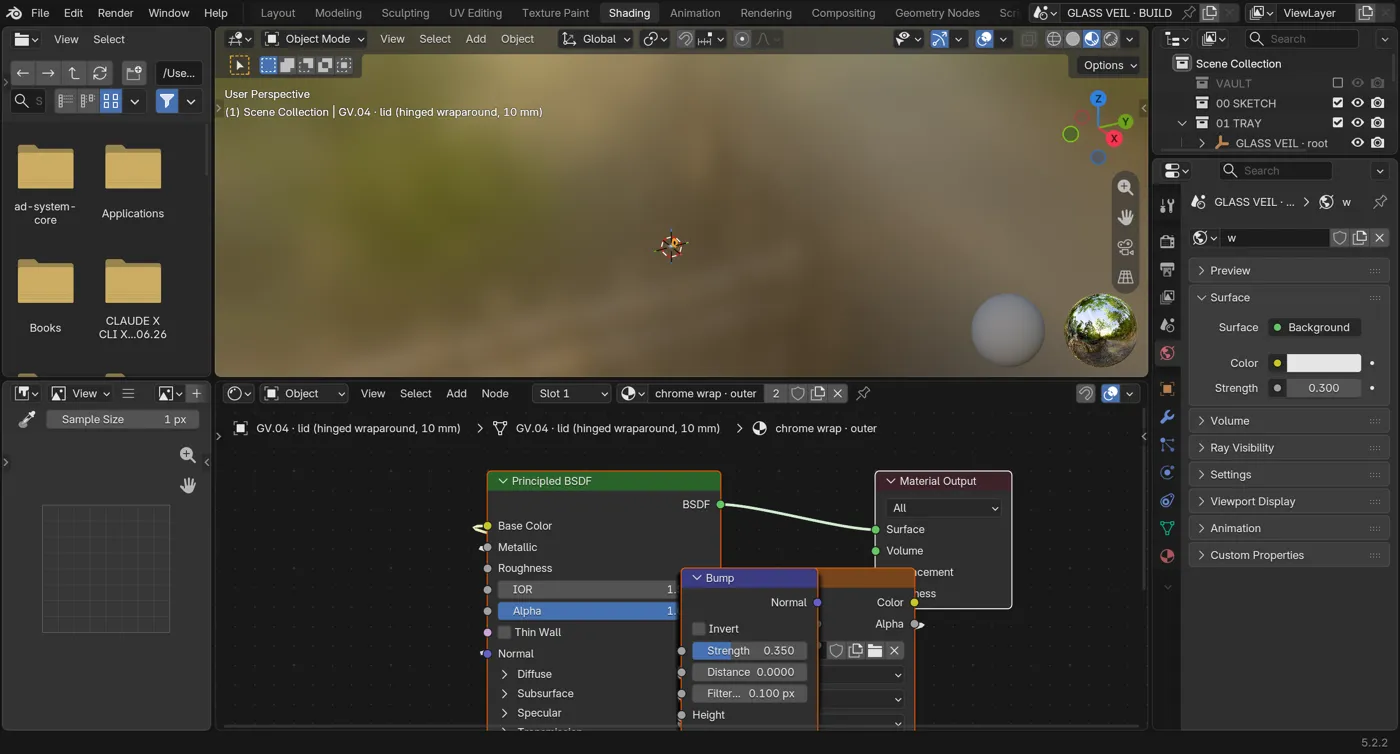Image resolution: width=1400 pixels, height=754 pixels.
Task: Pin the node editor material
Action: click(x=863, y=393)
